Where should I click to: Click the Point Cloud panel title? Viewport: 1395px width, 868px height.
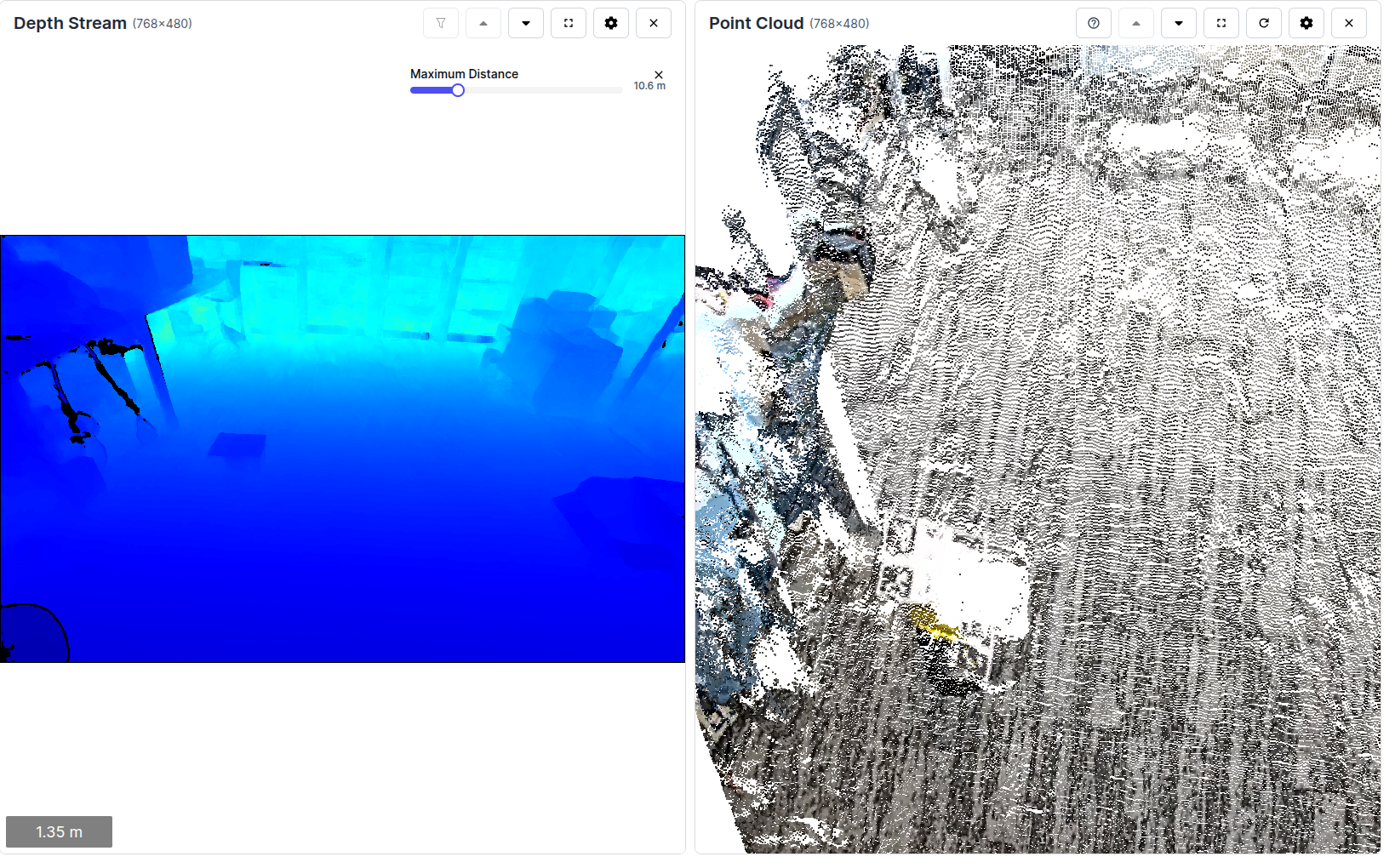[x=756, y=23]
